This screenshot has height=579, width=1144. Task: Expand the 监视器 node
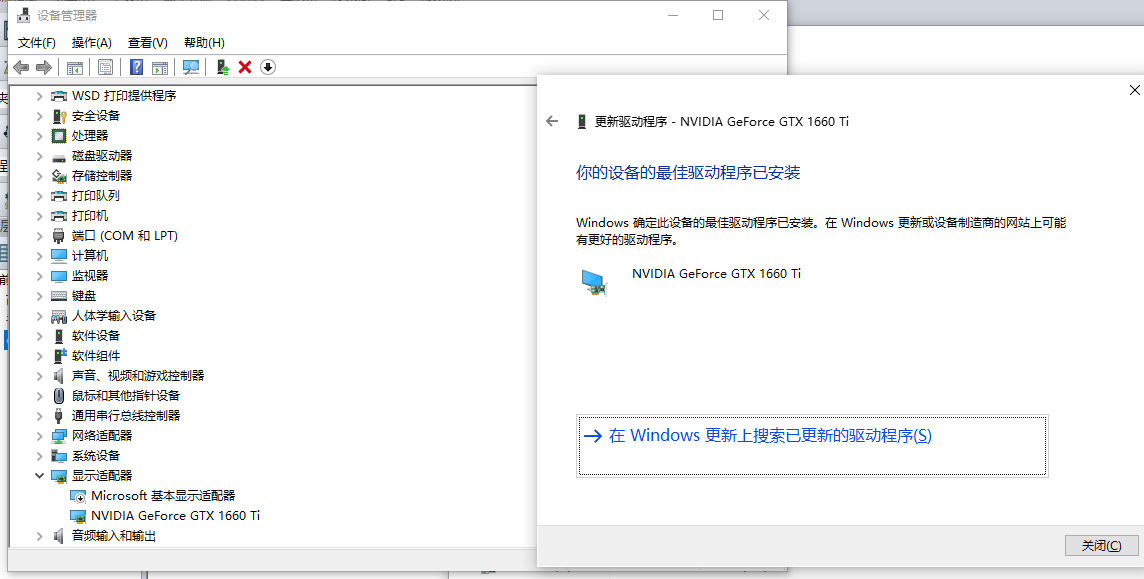click(39, 276)
